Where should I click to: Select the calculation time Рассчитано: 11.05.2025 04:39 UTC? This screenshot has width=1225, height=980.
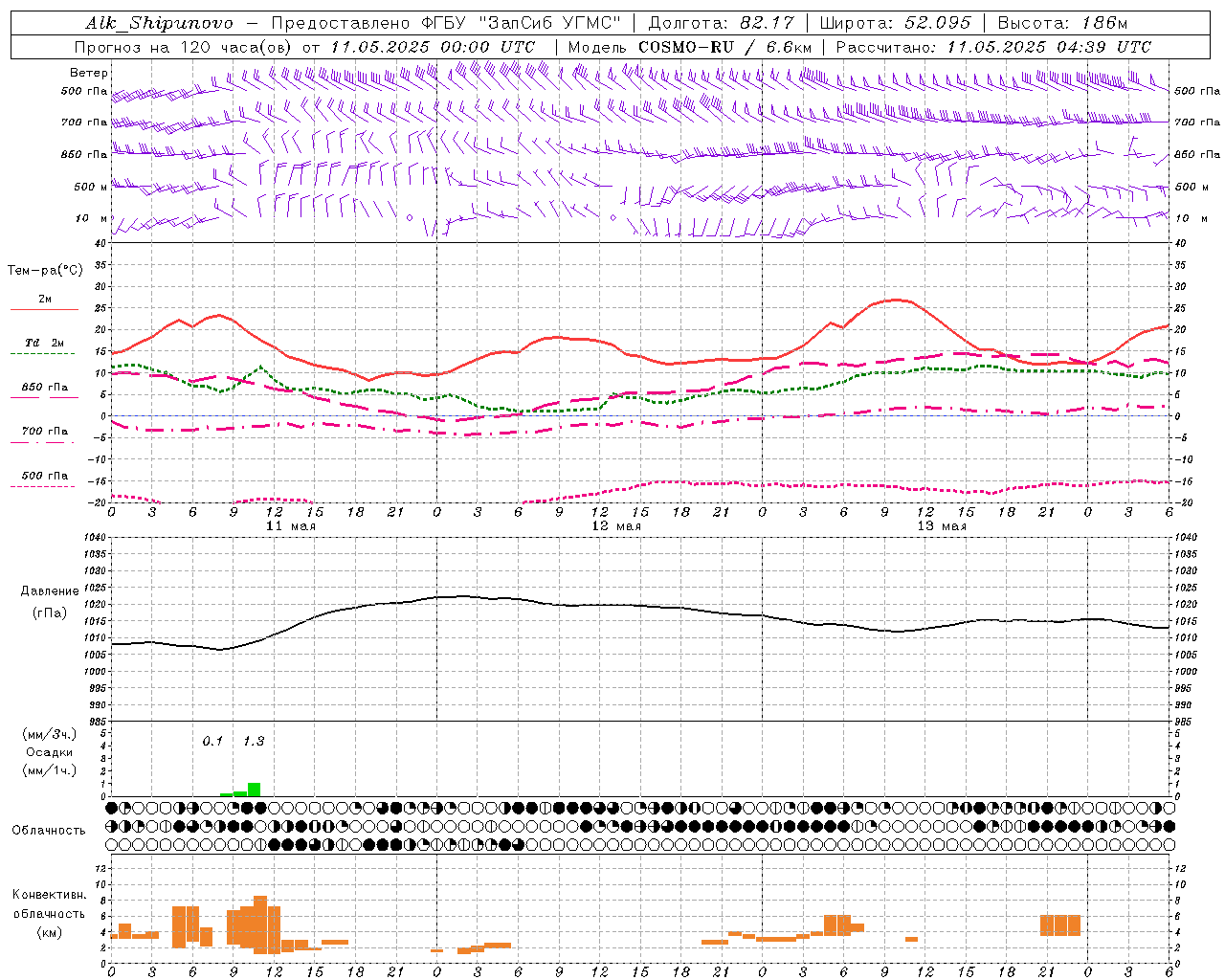click(993, 47)
